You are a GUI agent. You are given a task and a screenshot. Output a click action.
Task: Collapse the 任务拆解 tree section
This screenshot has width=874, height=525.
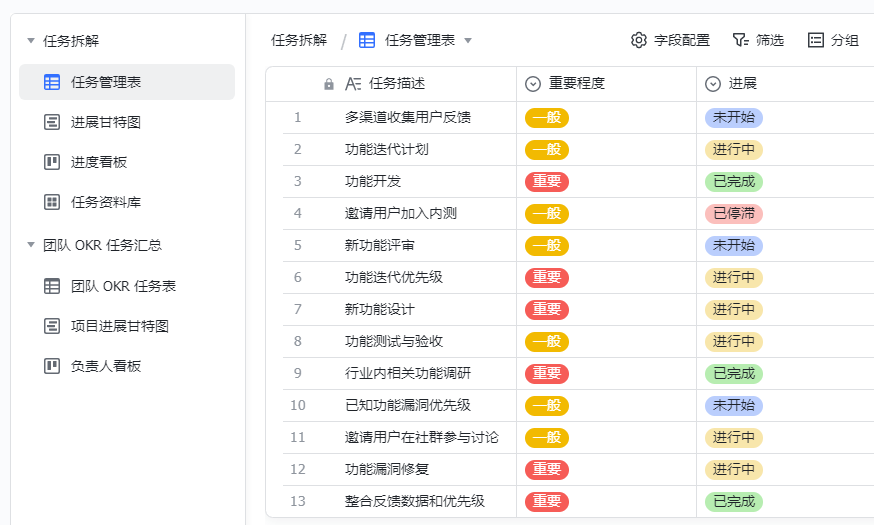31,41
